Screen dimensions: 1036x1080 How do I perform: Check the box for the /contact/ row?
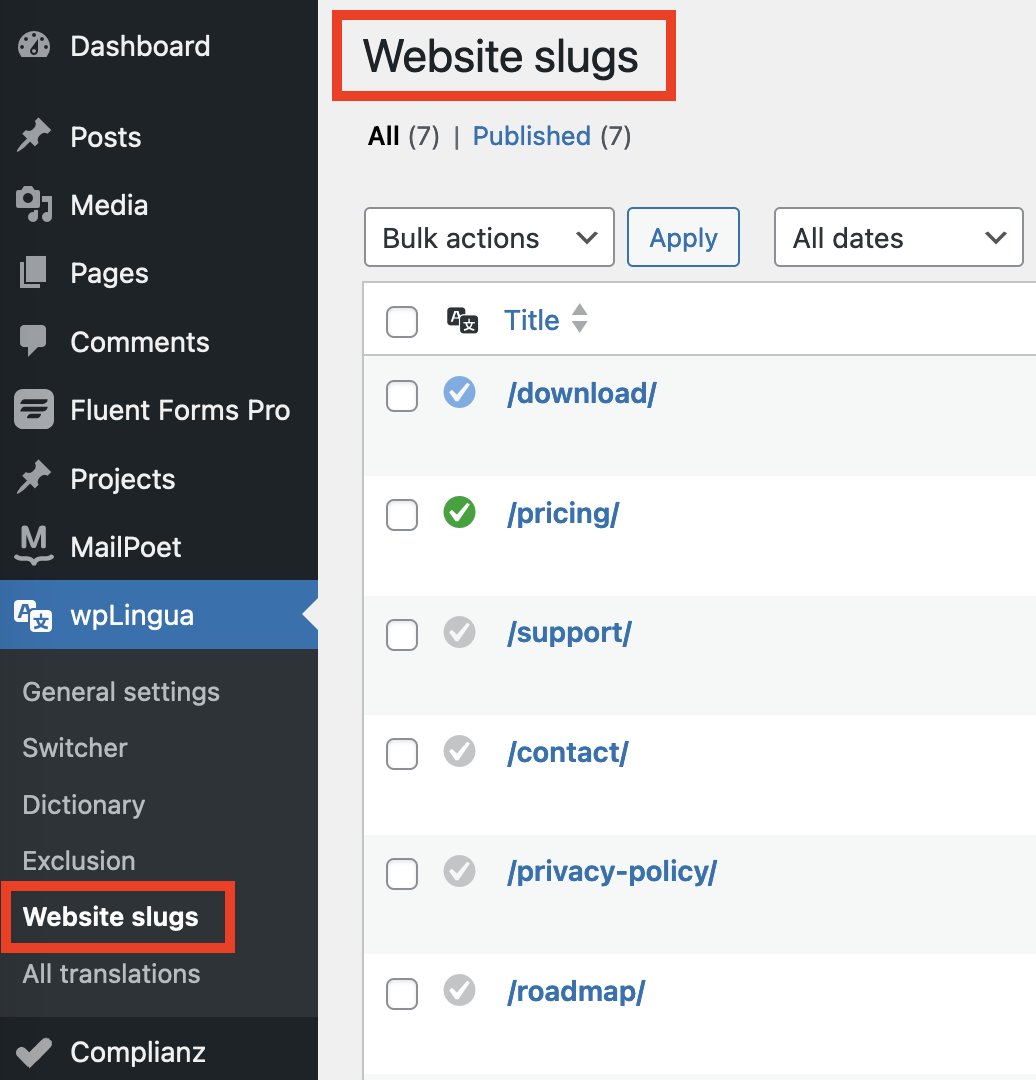402,754
